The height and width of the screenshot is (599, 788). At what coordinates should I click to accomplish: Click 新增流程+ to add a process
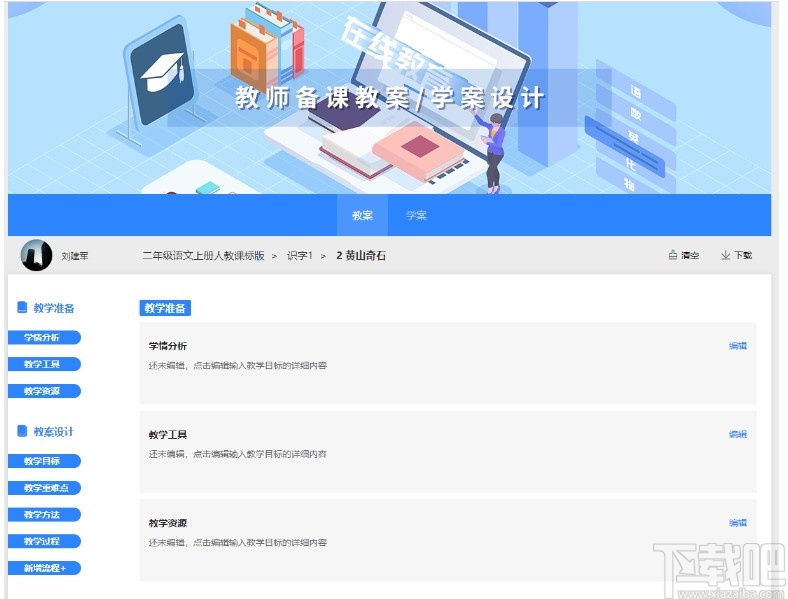coord(44,568)
